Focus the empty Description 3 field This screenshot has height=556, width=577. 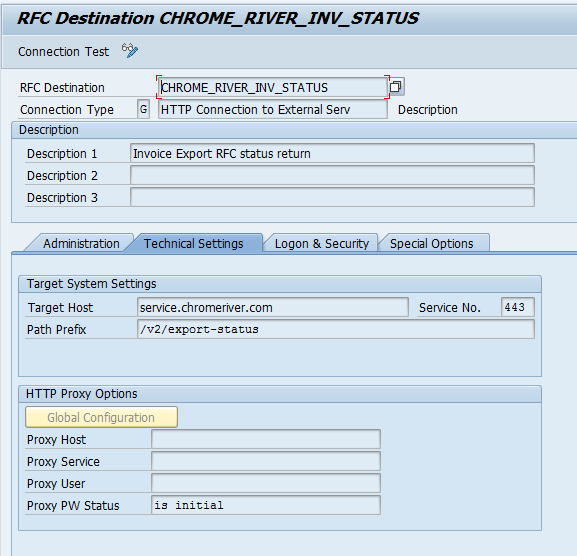[x=332, y=198]
